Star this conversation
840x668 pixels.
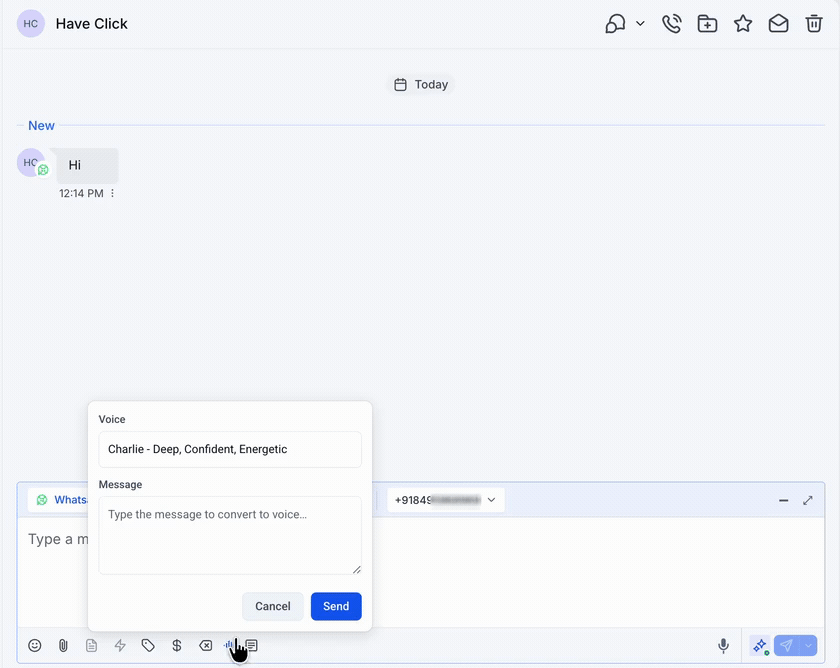[743, 24]
